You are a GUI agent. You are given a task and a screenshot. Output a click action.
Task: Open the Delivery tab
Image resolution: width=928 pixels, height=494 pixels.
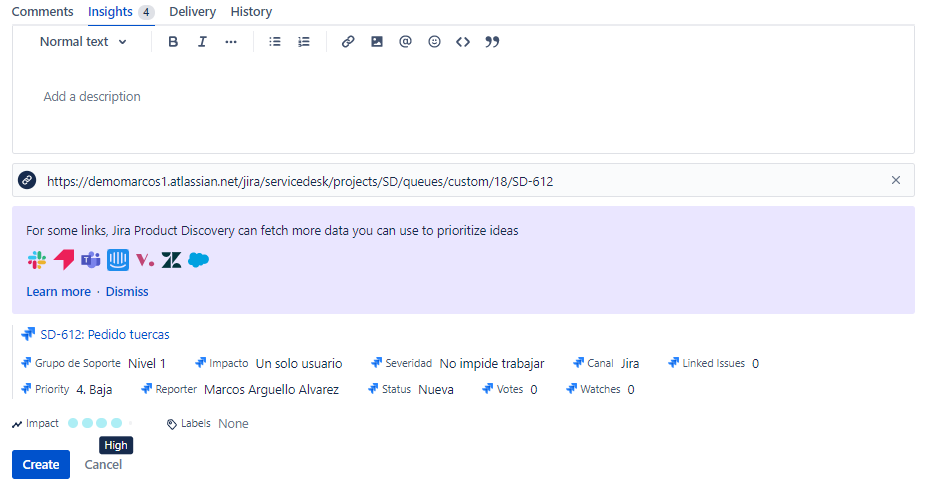[192, 12]
